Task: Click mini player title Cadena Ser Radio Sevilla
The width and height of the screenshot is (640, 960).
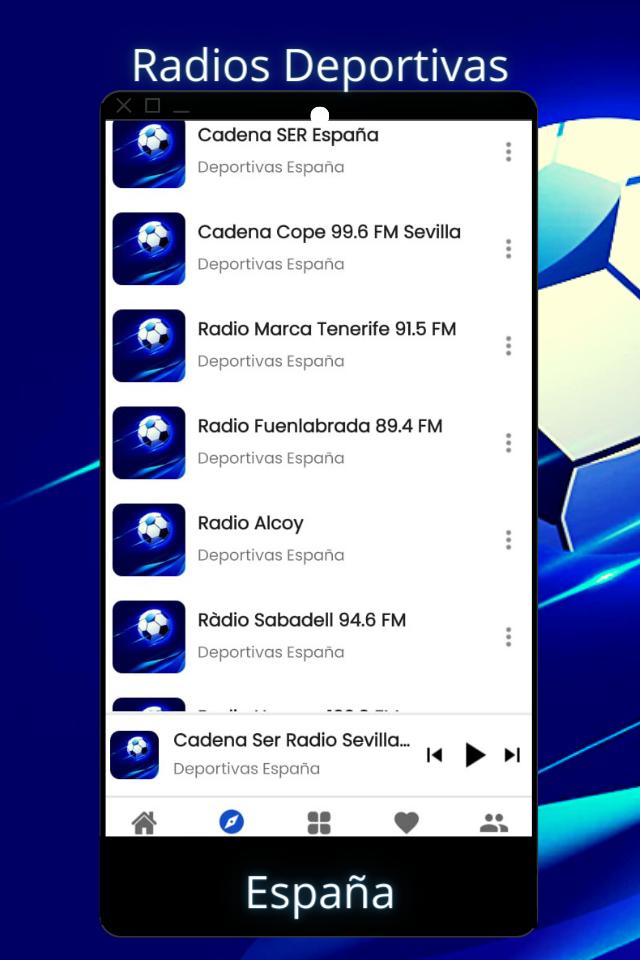Action: tap(292, 740)
